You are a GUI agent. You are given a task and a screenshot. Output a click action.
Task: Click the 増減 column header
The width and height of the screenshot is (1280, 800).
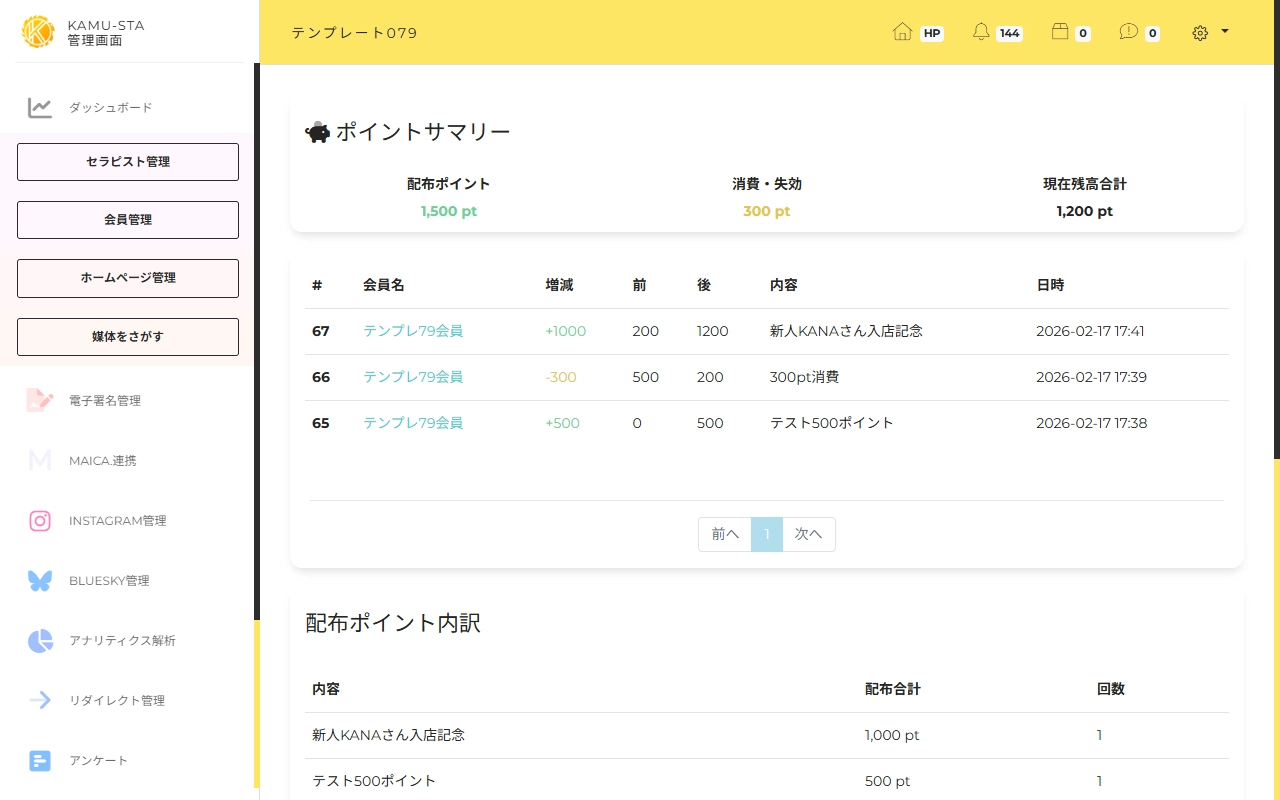(x=559, y=285)
